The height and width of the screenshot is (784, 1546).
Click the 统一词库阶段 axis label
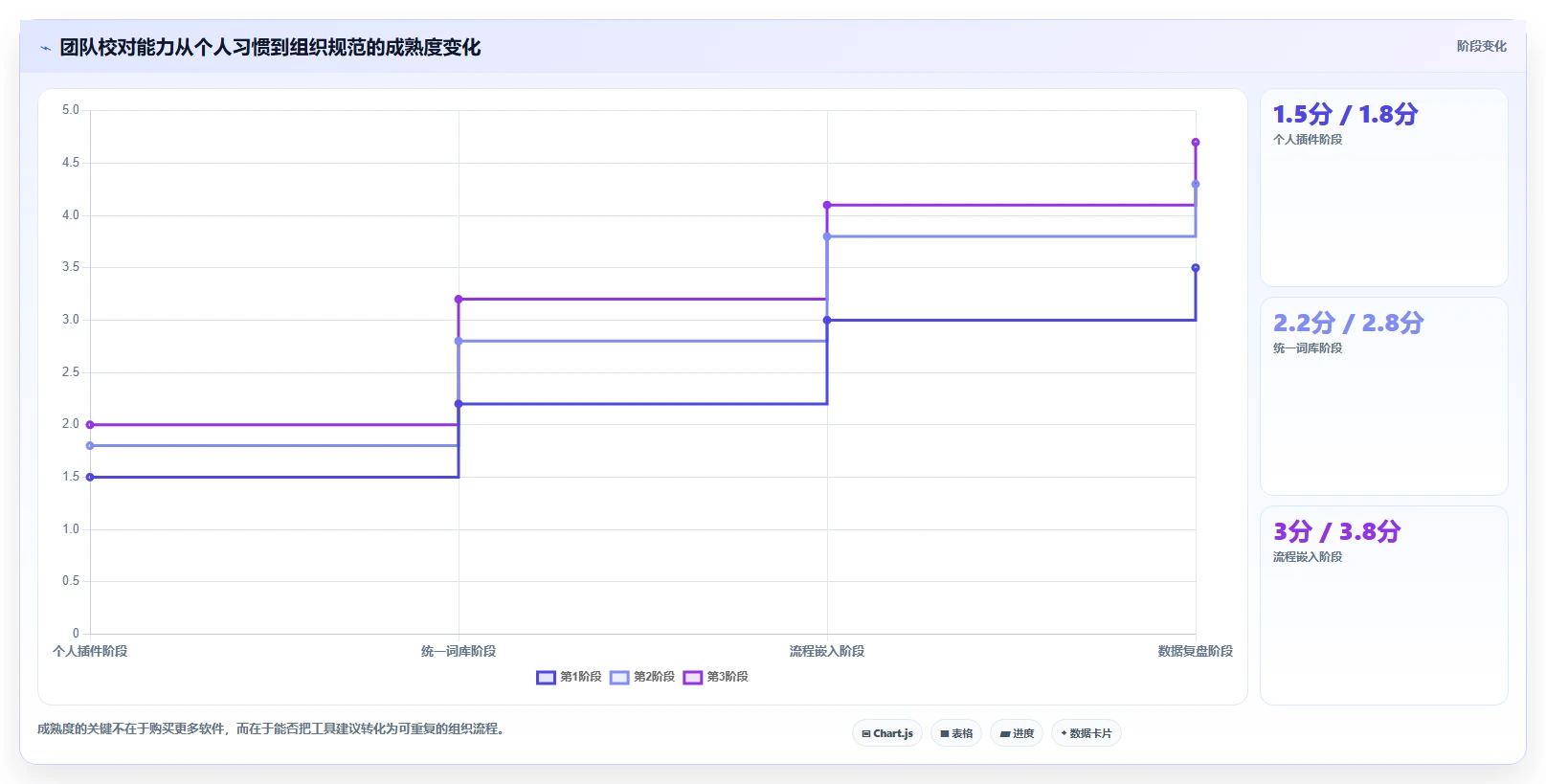459,651
